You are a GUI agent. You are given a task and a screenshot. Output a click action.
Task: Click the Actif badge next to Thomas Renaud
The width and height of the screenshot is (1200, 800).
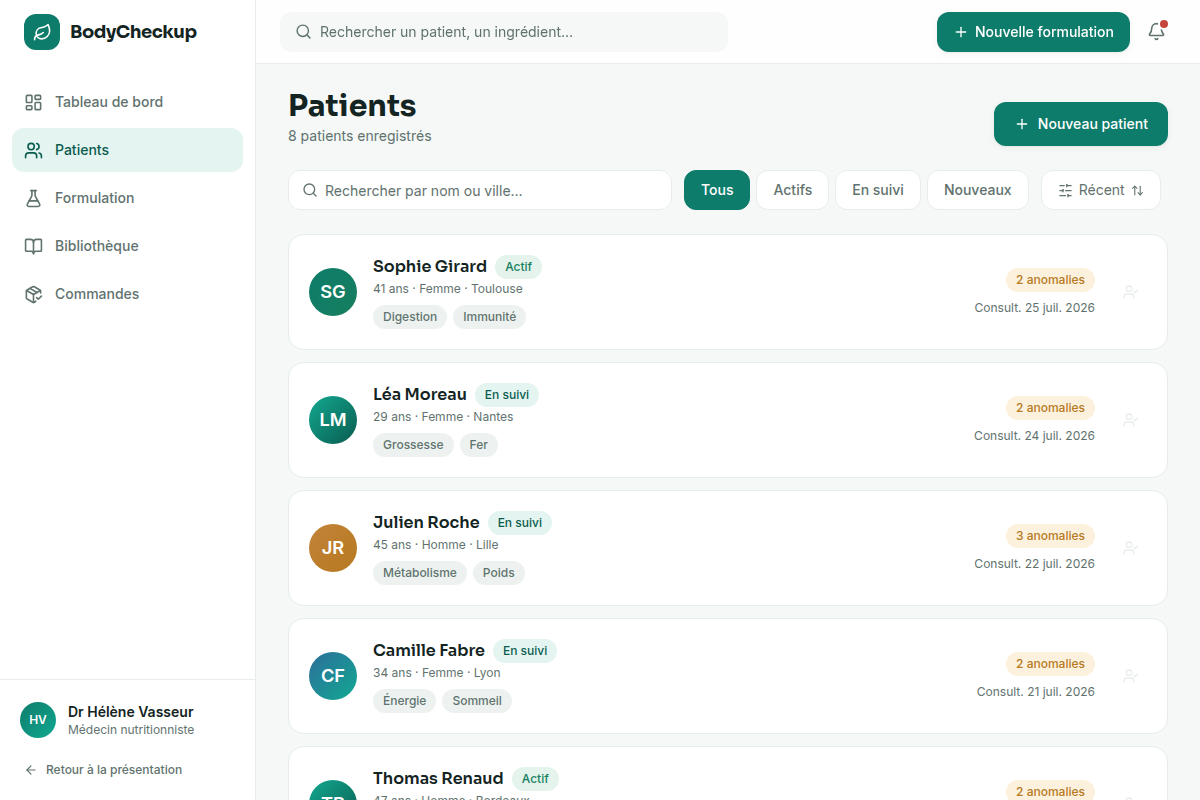click(x=535, y=779)
